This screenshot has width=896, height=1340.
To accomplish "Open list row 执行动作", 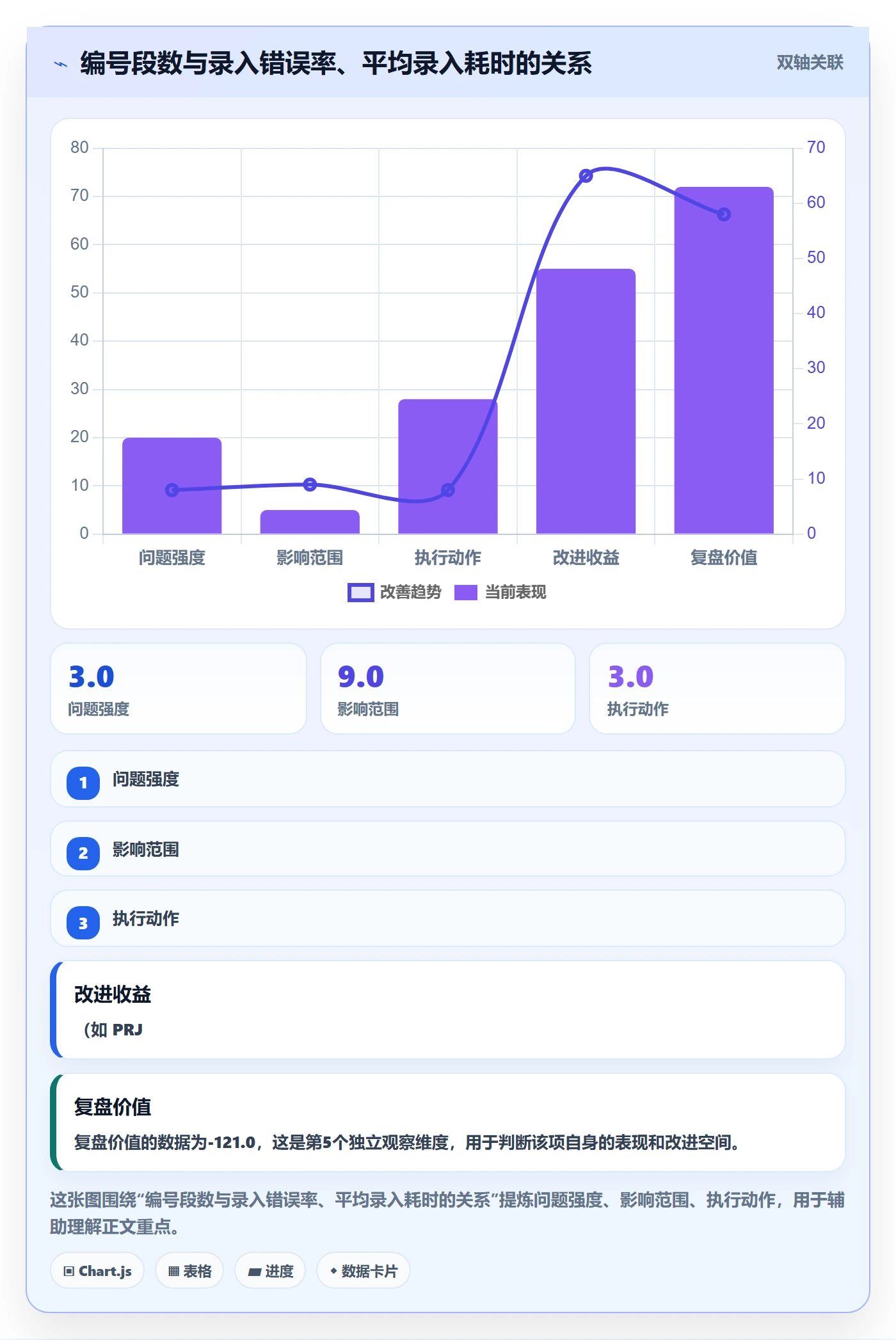I will click(x=448, y=918).
